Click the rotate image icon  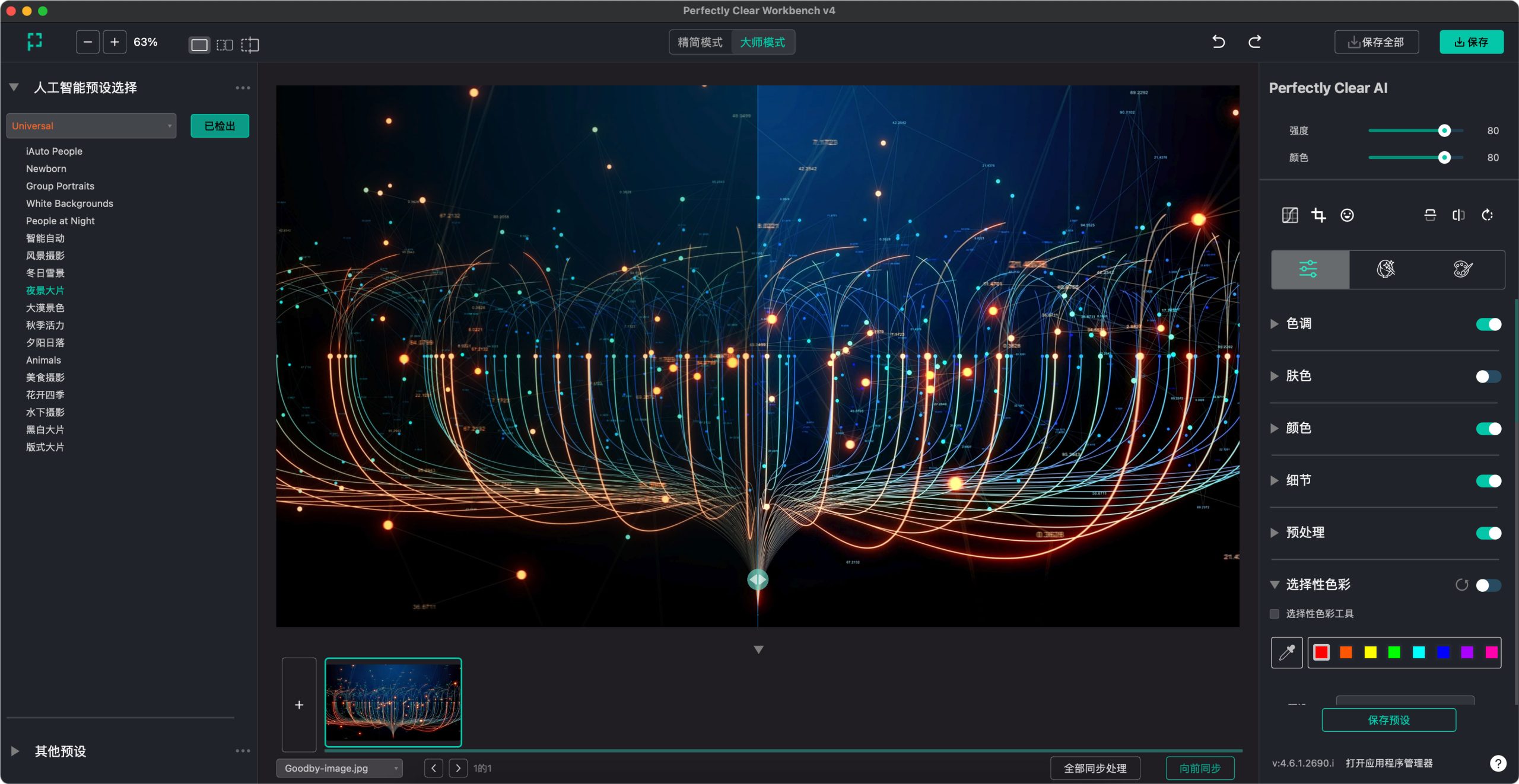tap(1487, 215)
